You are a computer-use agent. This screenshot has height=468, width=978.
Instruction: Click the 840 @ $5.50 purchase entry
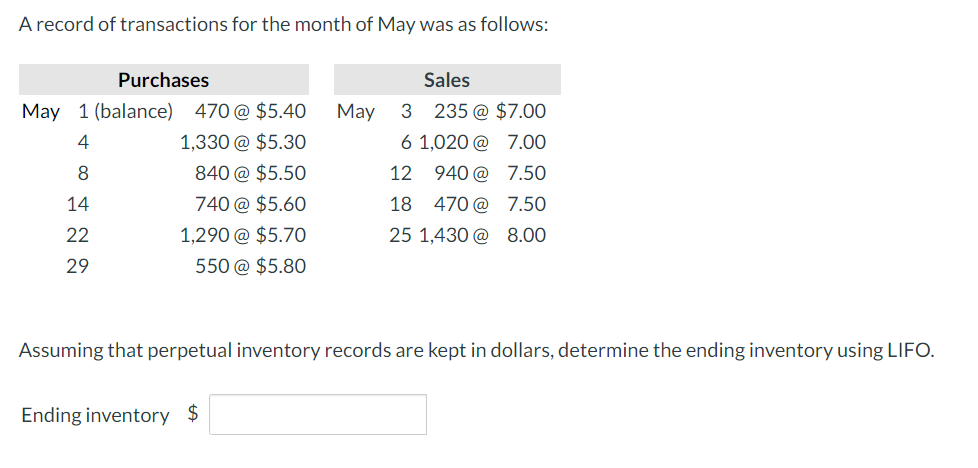(250, 173)
